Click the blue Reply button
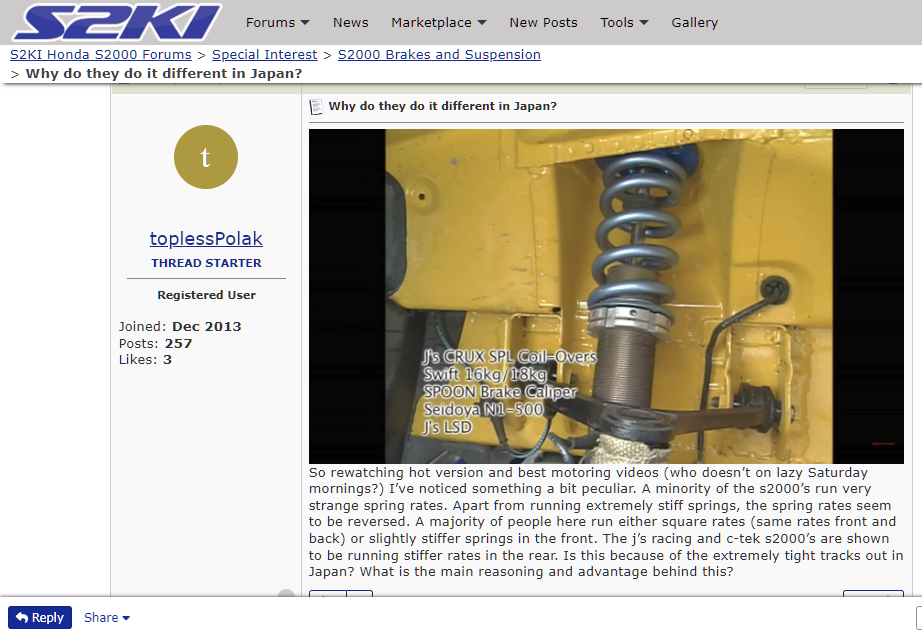Image resolution: width=922 pixels, height=638 pixels. point(40,617)
